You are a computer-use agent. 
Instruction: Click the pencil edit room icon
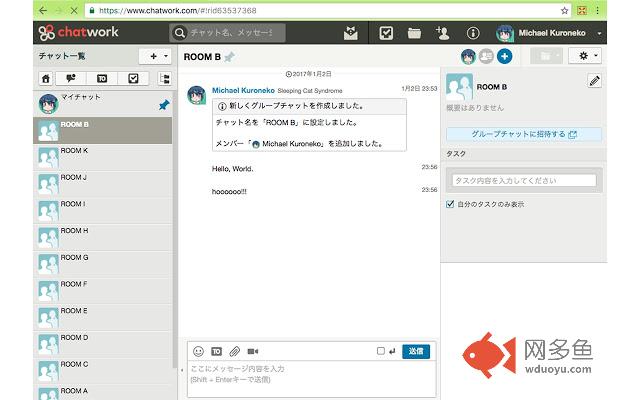[x=594, y=81]
